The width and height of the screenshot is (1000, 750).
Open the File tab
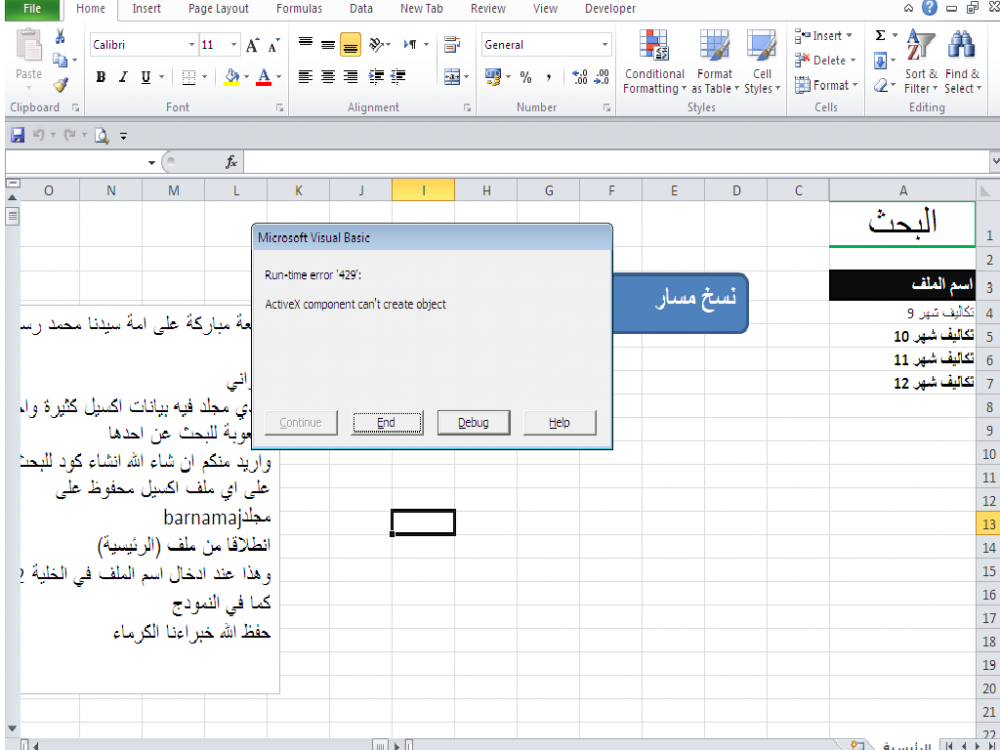[x=32, y=9]
